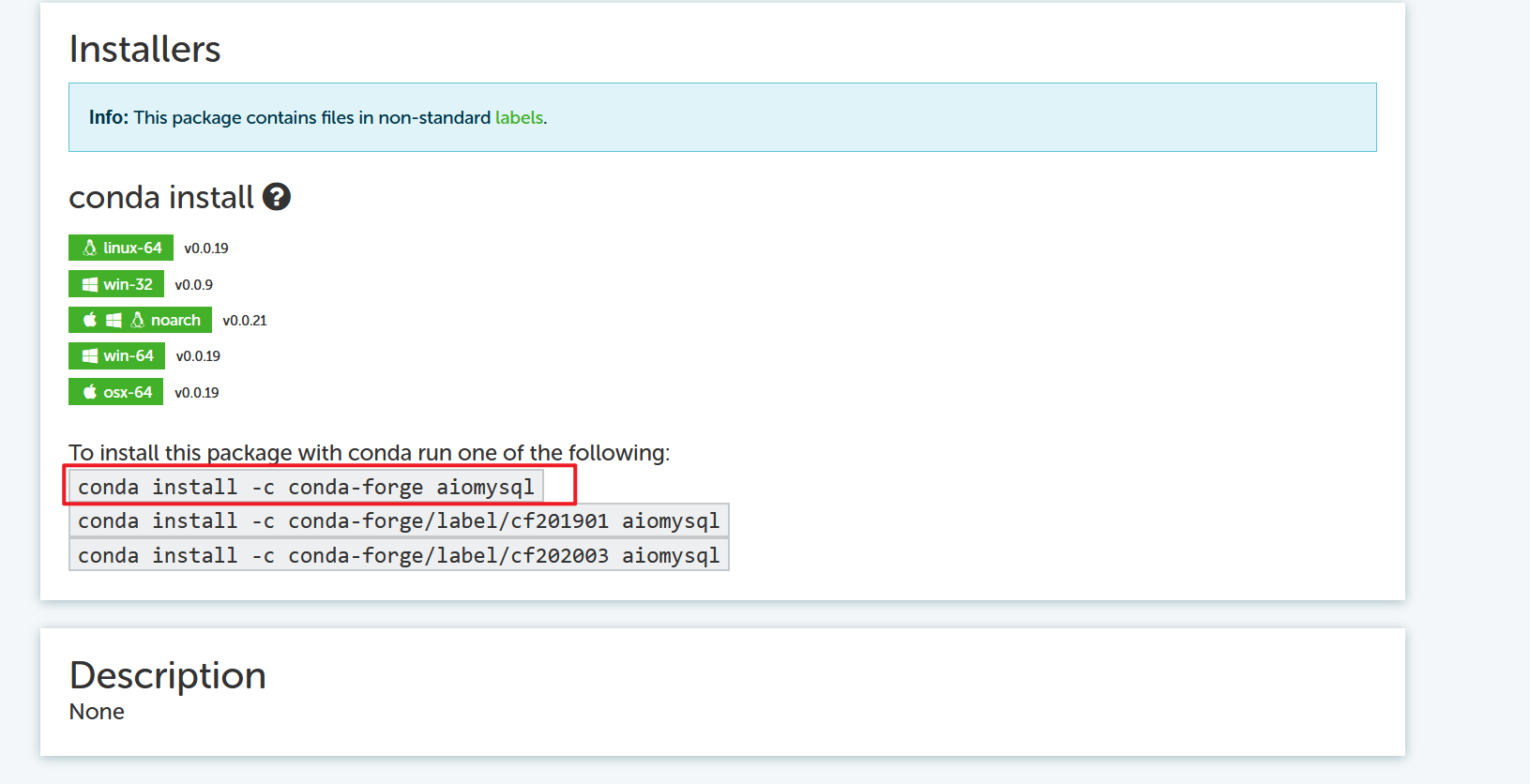Click version v0.0.19 next to linux-64
The height and width of the screenshot is (784, 1530).
pos(206,249)
